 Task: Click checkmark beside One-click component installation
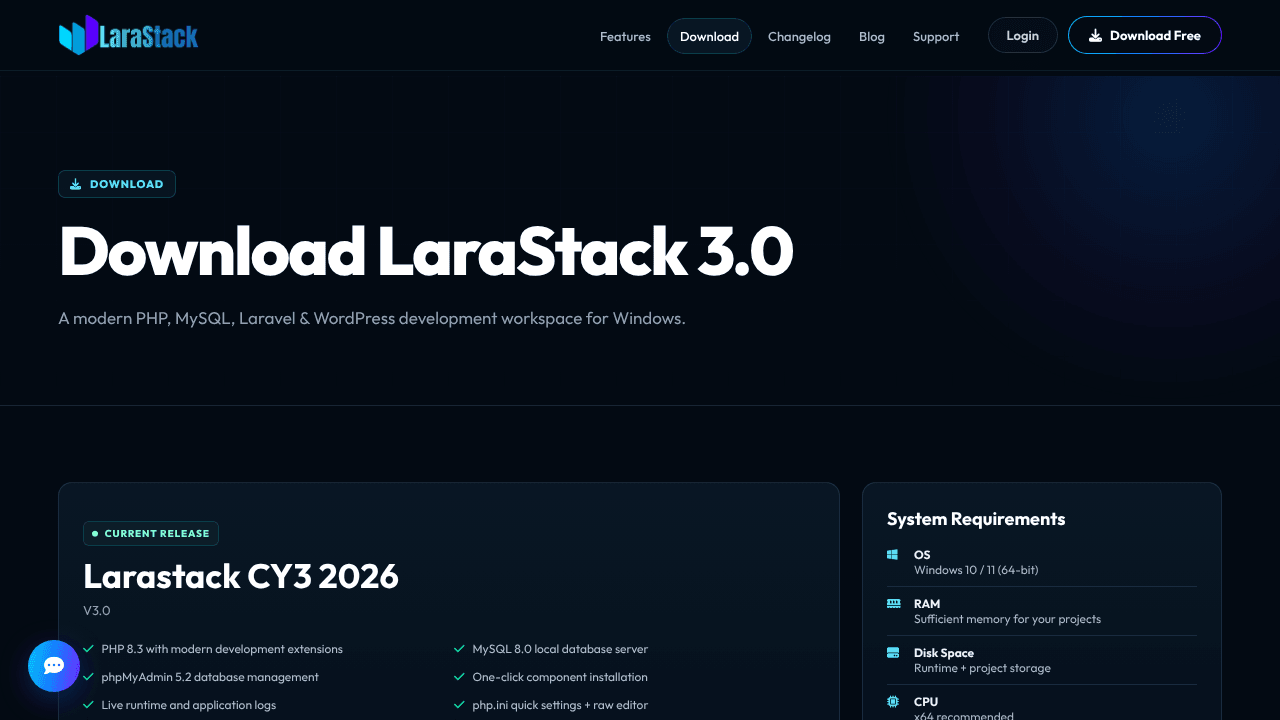pos(460,677)
